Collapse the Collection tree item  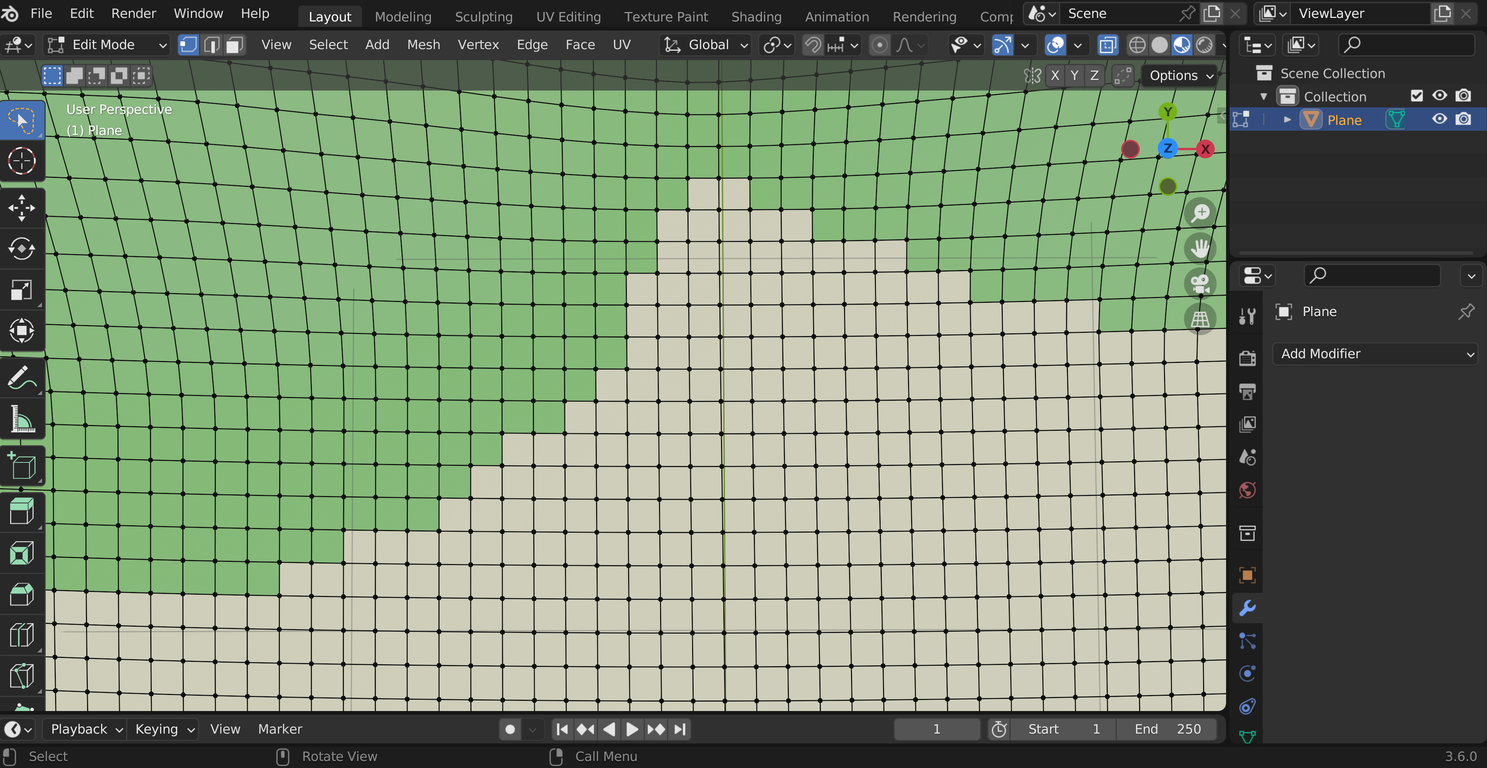click(1264, 97)
